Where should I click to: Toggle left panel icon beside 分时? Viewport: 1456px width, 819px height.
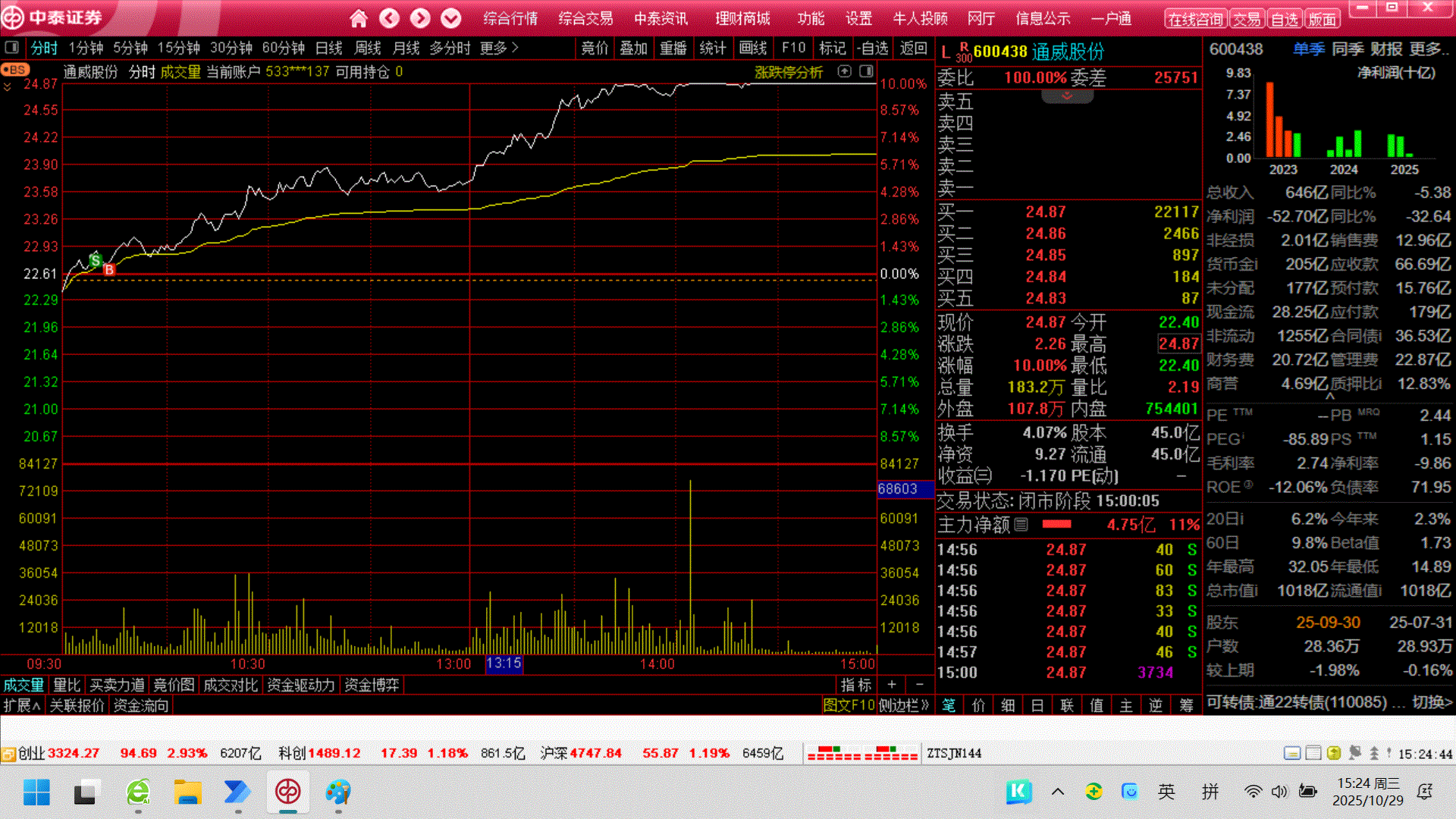pos(12,48)
